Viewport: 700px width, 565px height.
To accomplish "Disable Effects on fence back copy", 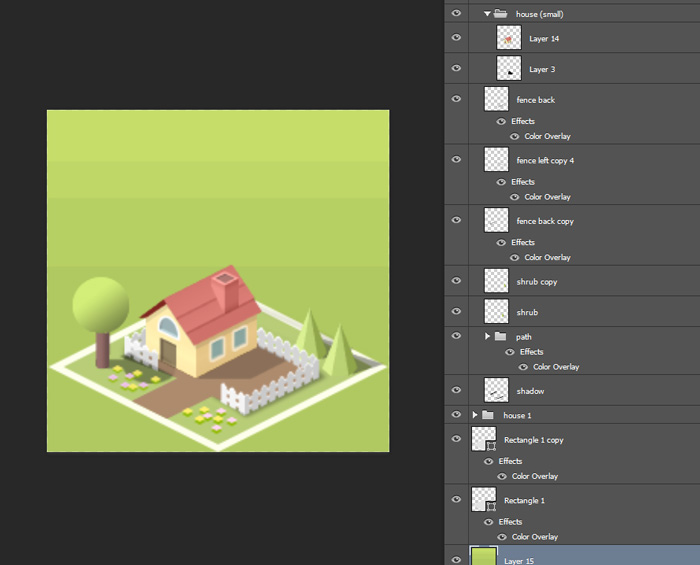I will [x=501, y=243].
